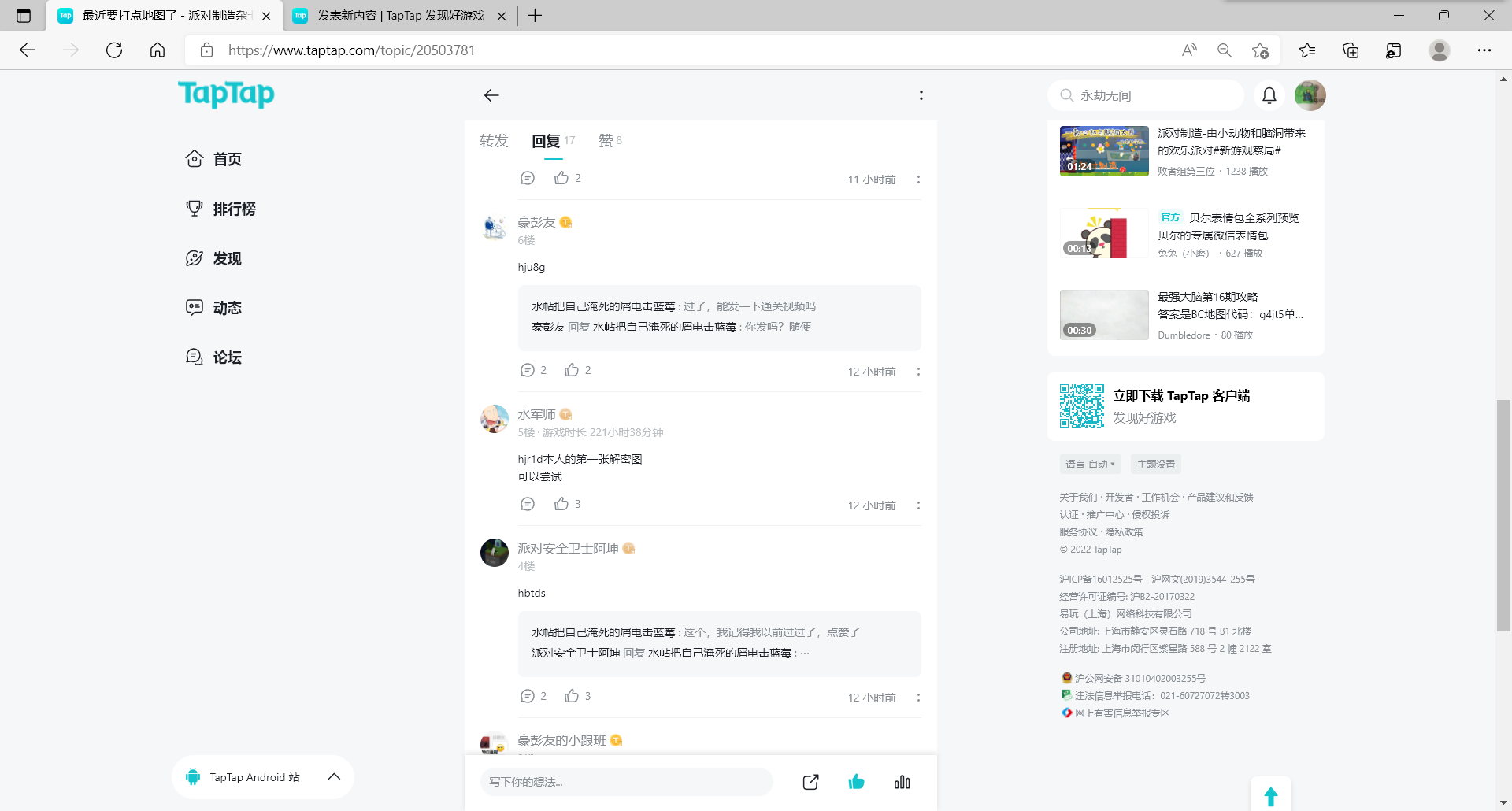Open 豪彭友的小跟班's profile name
The height and width of the screenshot is (811, 1512).
coord(561,741)
